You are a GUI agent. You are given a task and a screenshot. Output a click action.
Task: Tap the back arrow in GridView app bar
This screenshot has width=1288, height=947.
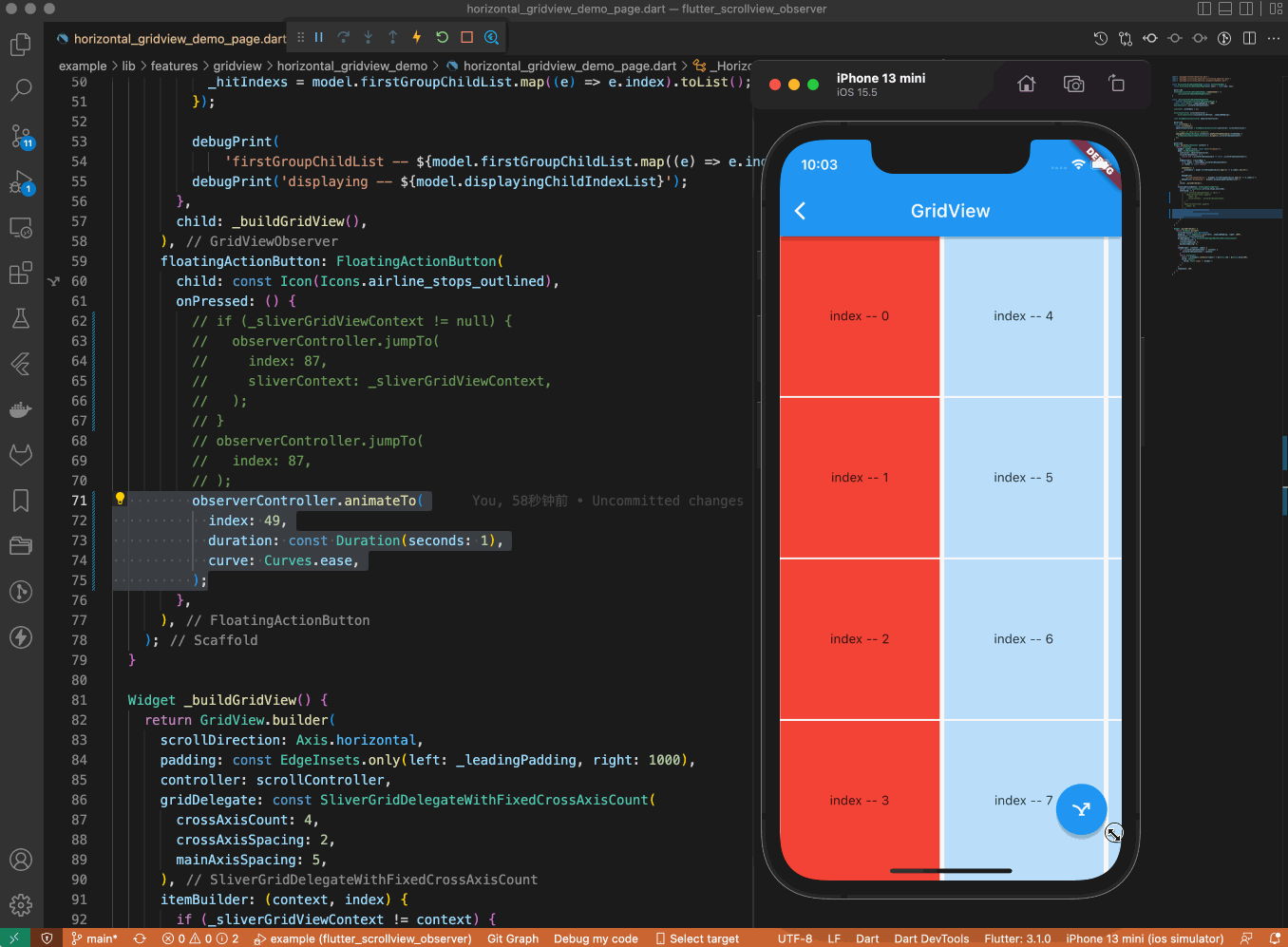click(x=801, y=211)
